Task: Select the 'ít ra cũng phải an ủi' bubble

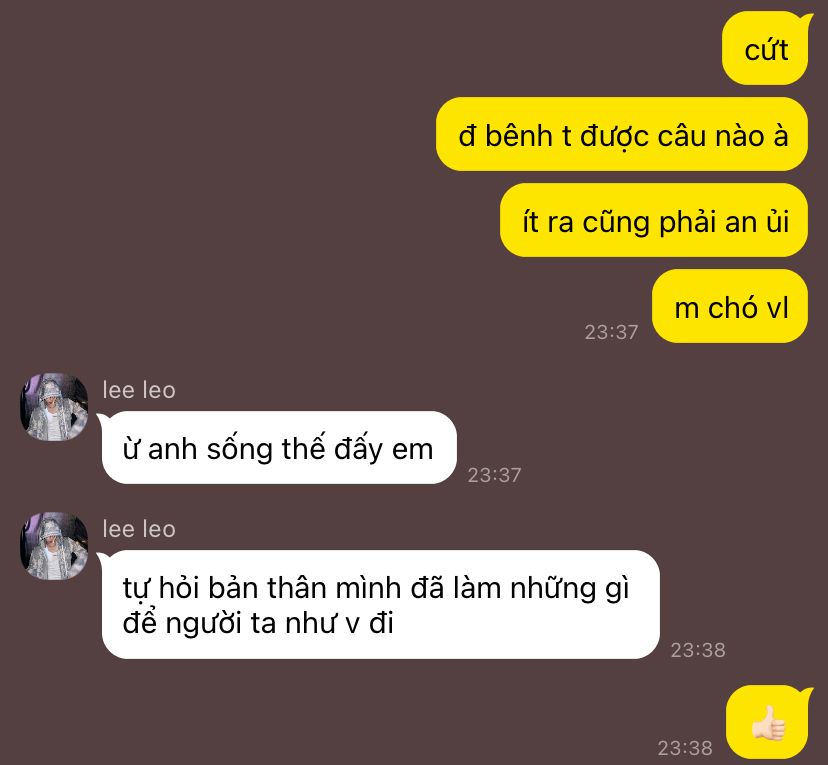Action: point(654,220)
